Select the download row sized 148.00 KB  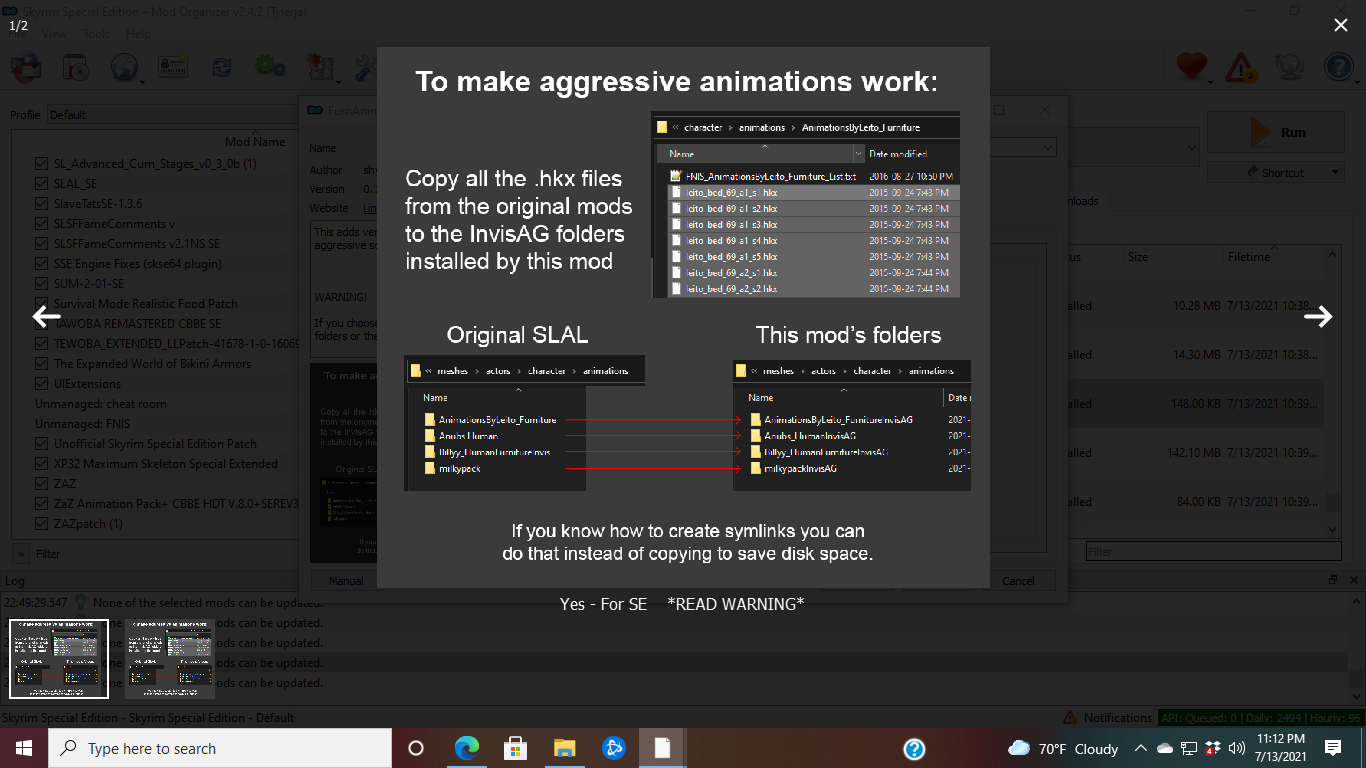(1195, 404)
